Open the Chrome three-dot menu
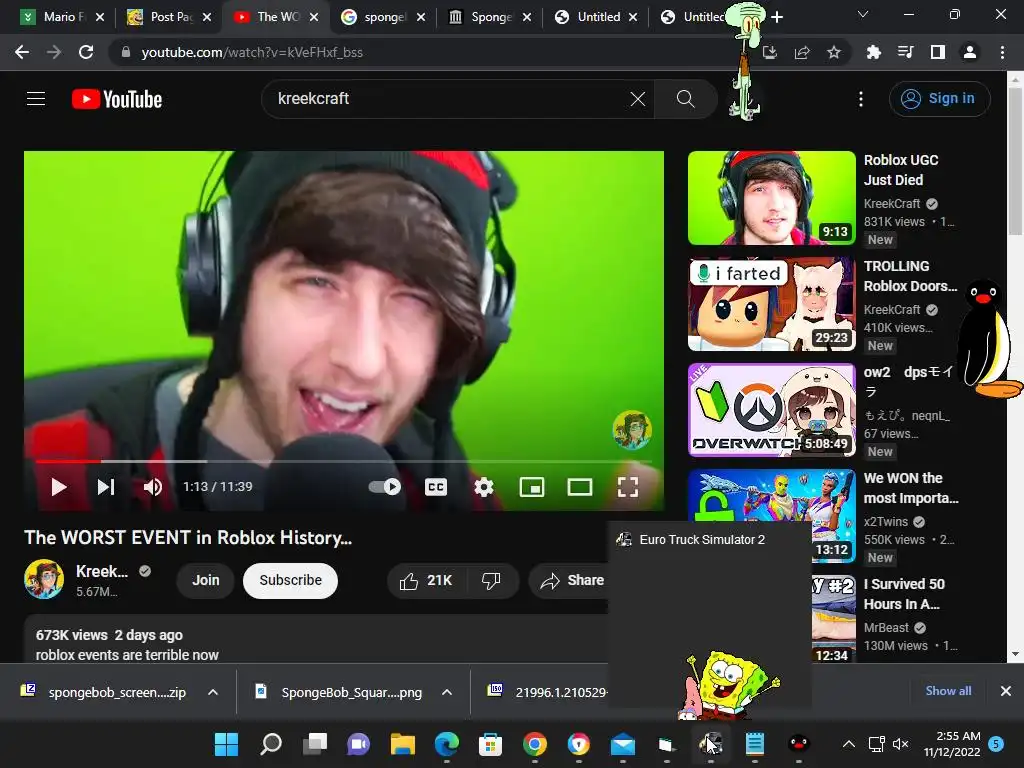 [1002, 52]
